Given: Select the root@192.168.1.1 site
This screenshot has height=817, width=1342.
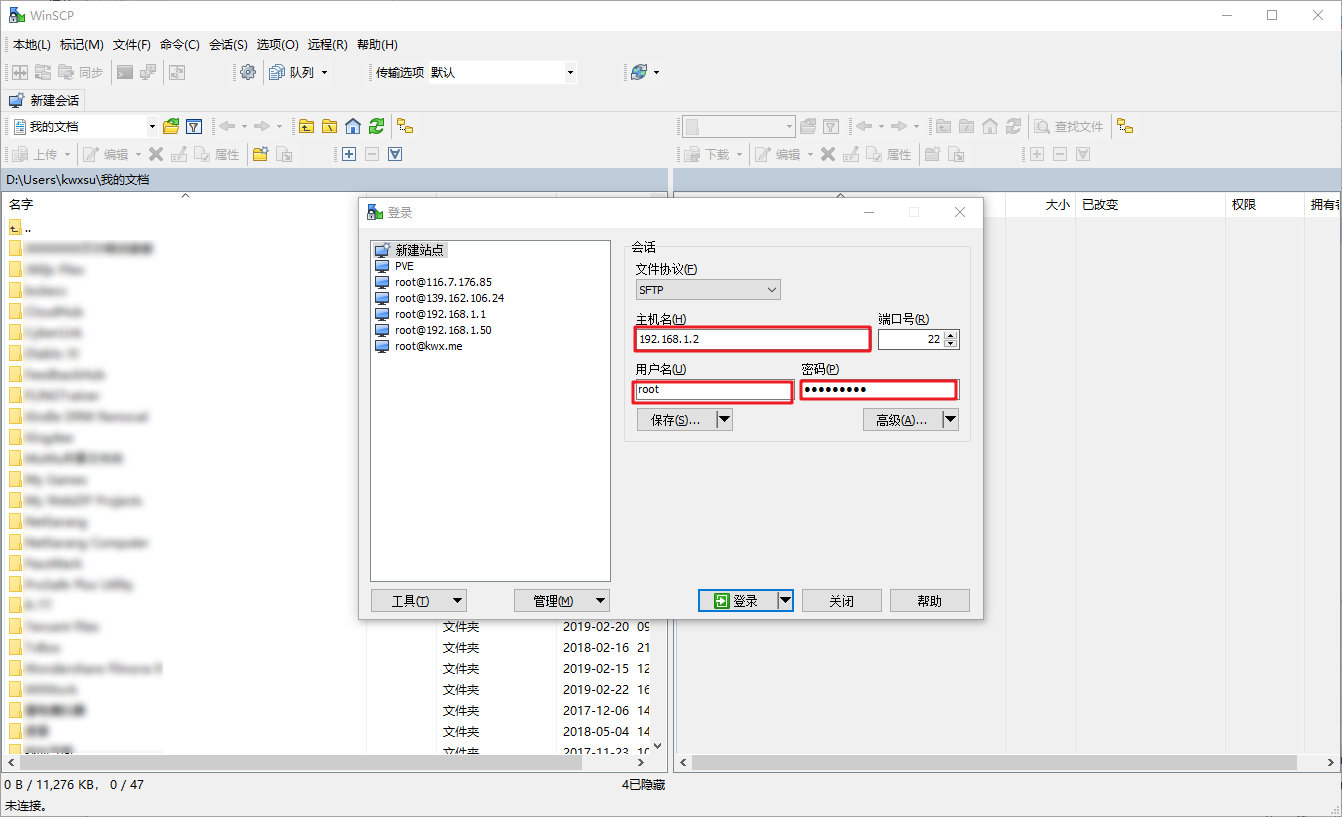Looking at the screenshot, I should coord(431,314).
